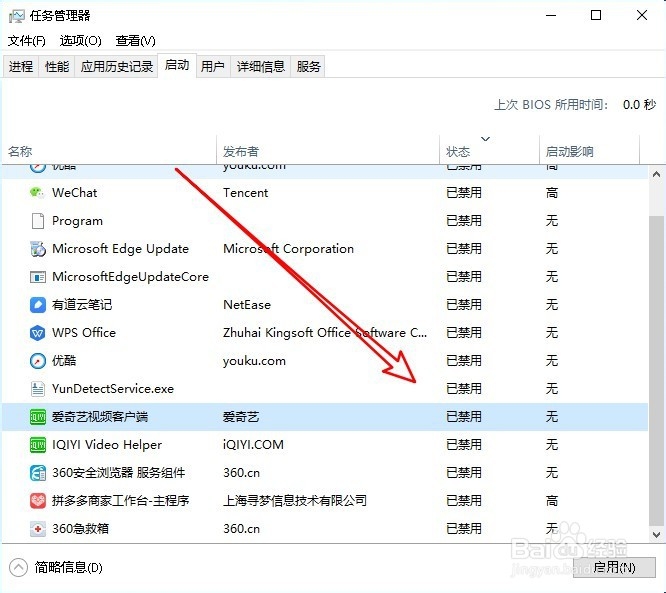Switch to the 用户 tab

[213, 67]
